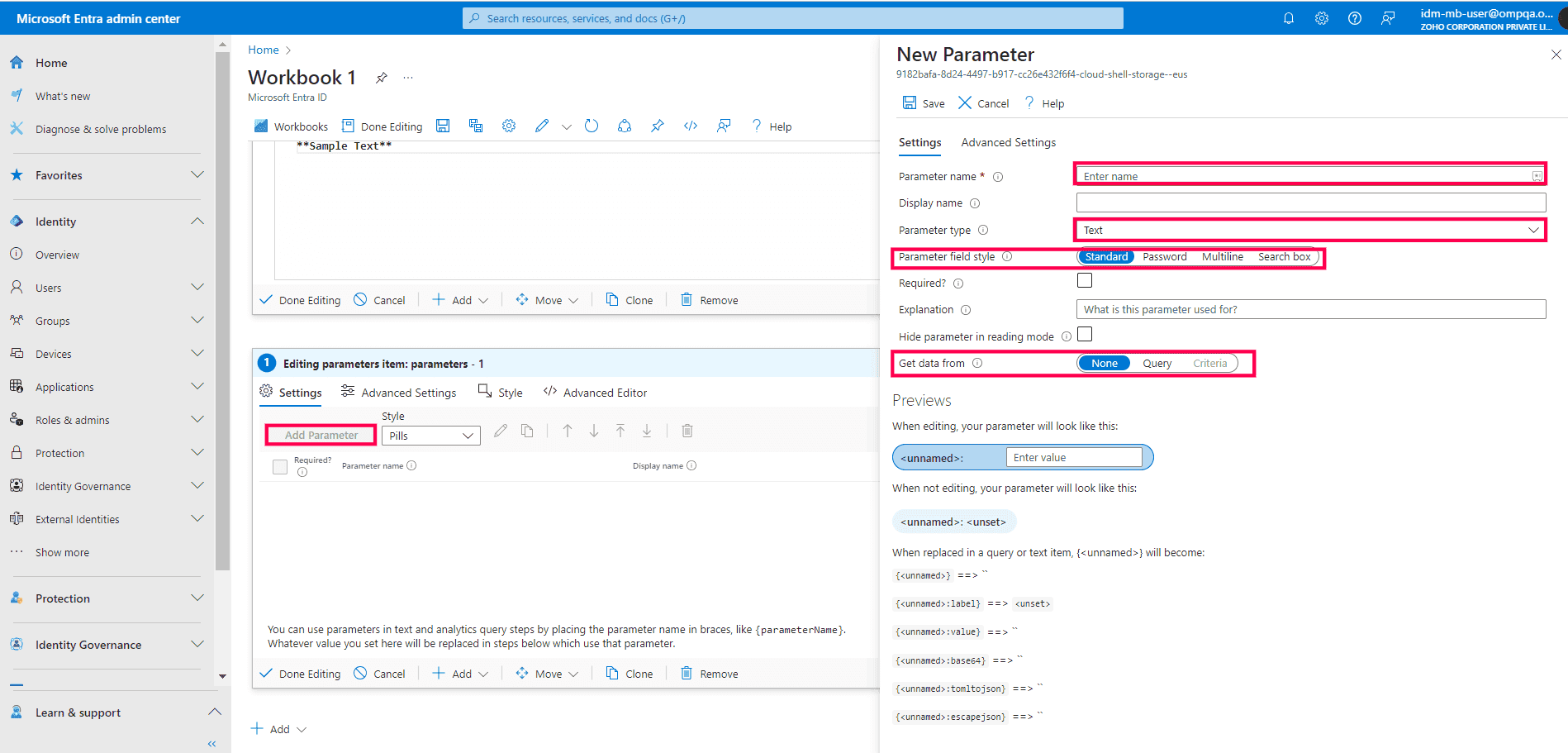The height and width of the screenshot is (753, 1568).
Task: Open Identity Governance in left navigation
Action: point(83,485)
